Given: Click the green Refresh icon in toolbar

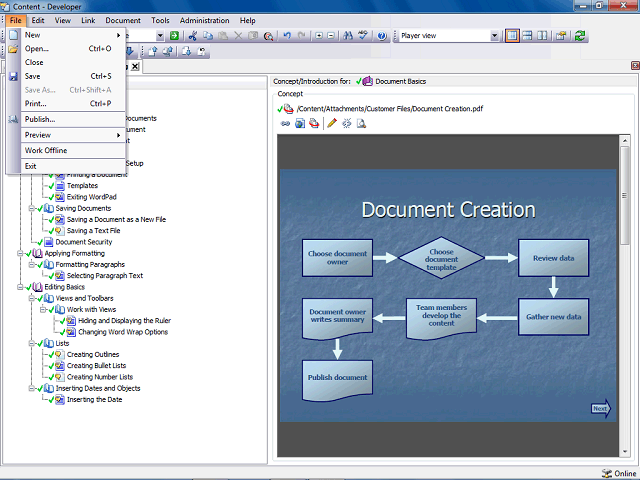Looking at the screenshot, I should point(580,36).
